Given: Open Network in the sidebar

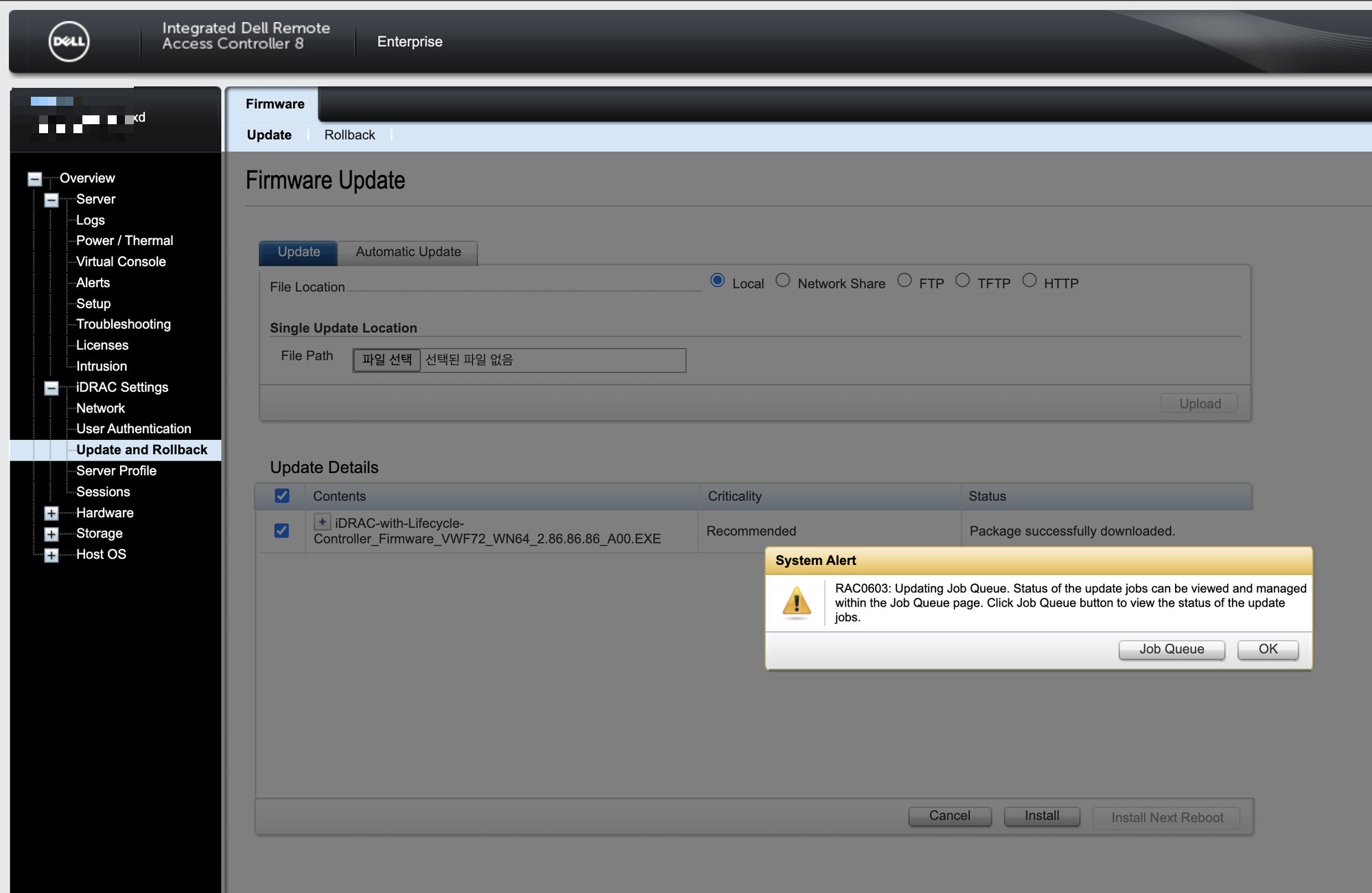Looking at the screenshot, I should [100, 408].
